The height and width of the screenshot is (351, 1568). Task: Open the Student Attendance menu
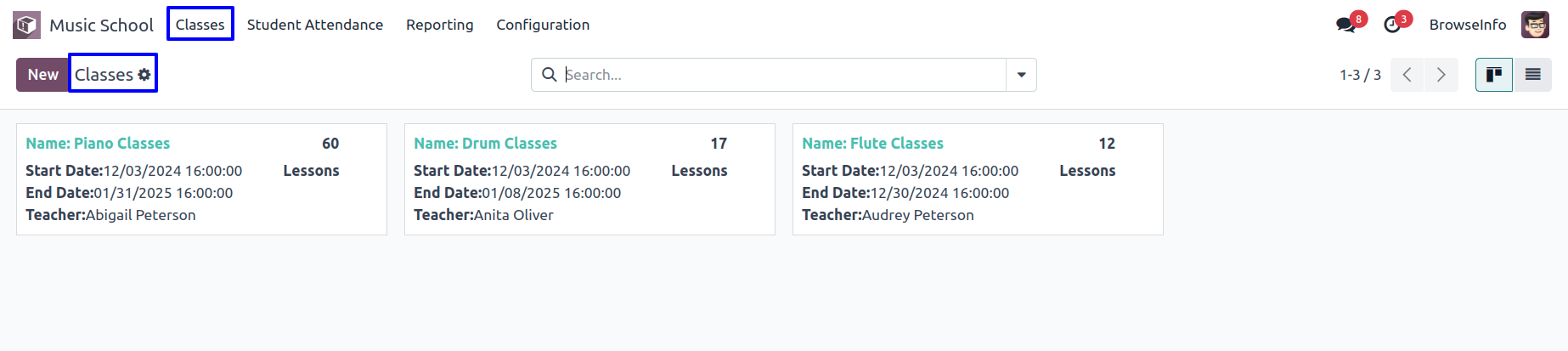(315, 25)
